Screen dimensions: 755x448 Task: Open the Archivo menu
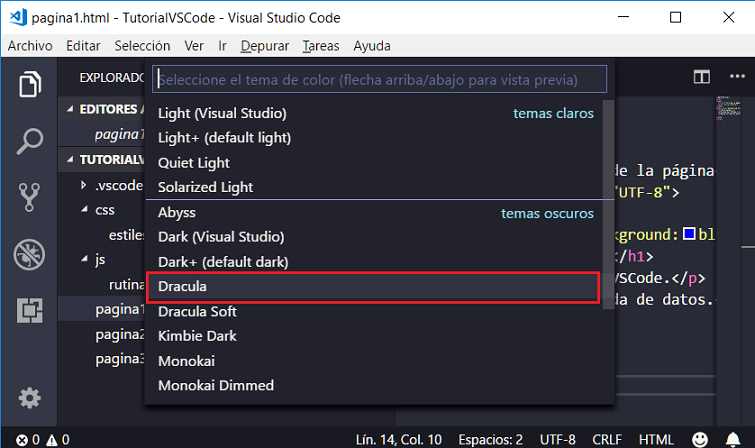[x=30, y=46]
